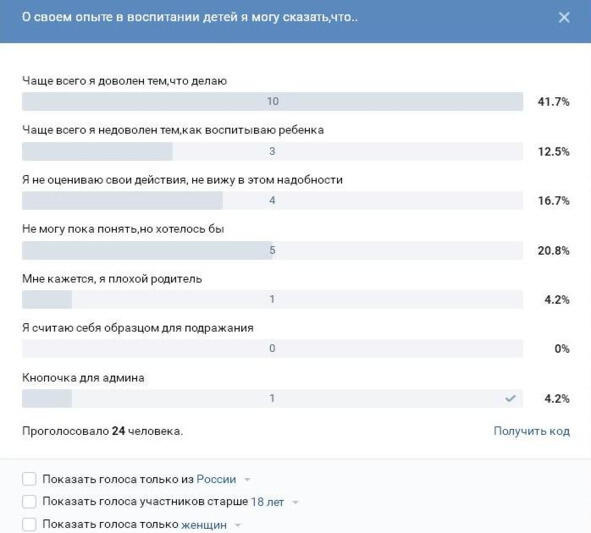Open the country dropdown arrow next to России

pos(247,480)
